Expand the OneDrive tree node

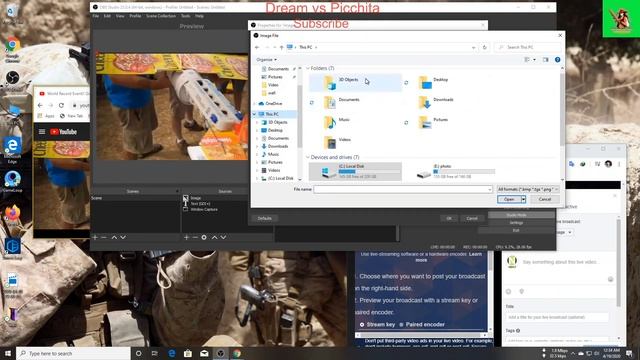pyautogui.click(x=255, y=104)
